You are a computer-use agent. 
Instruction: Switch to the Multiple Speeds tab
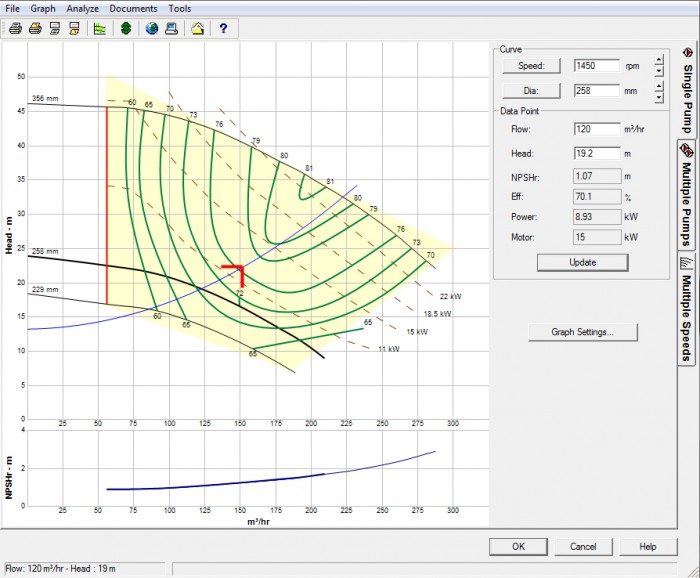tap(687, 309)
